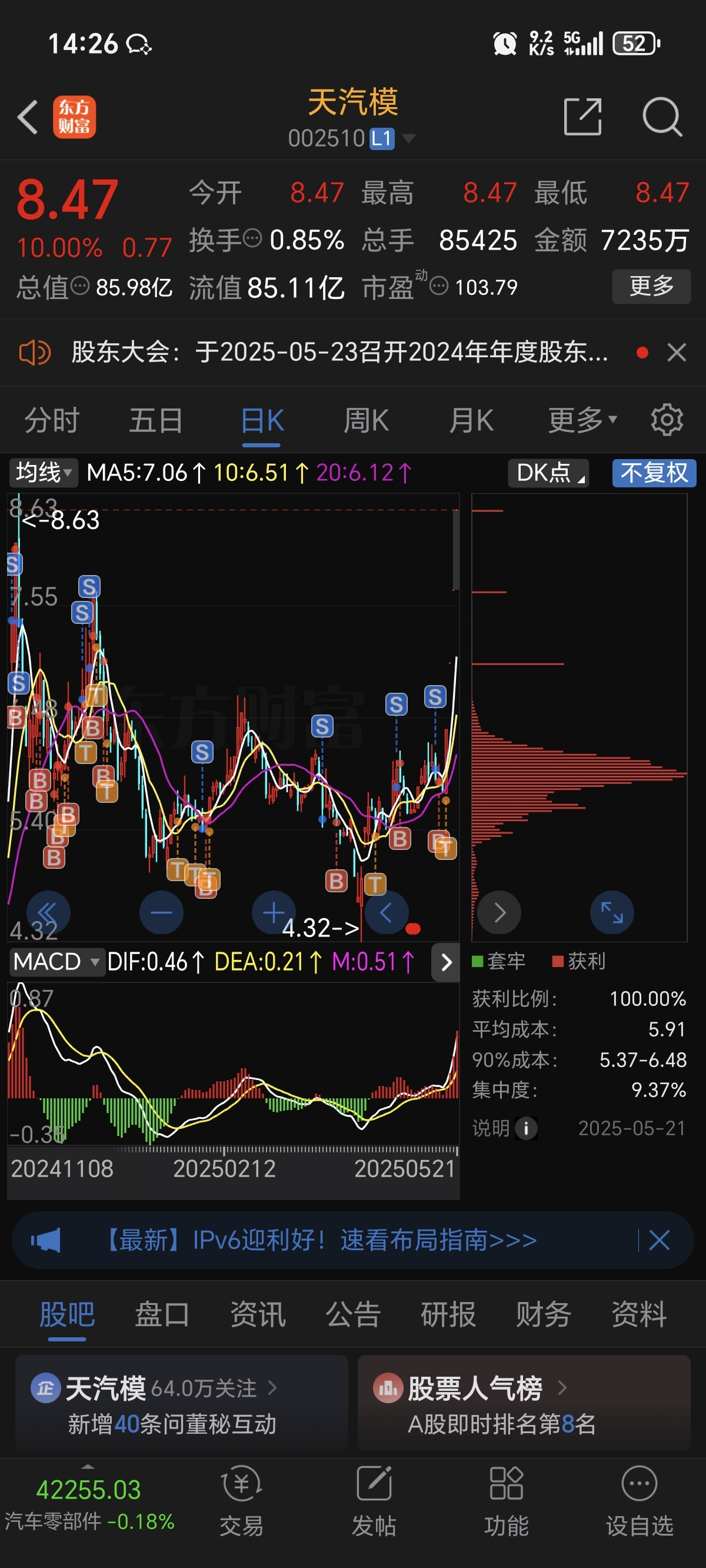
Task: Dismiss the 股东大会 notice with X
Action: tap(677, 353)
